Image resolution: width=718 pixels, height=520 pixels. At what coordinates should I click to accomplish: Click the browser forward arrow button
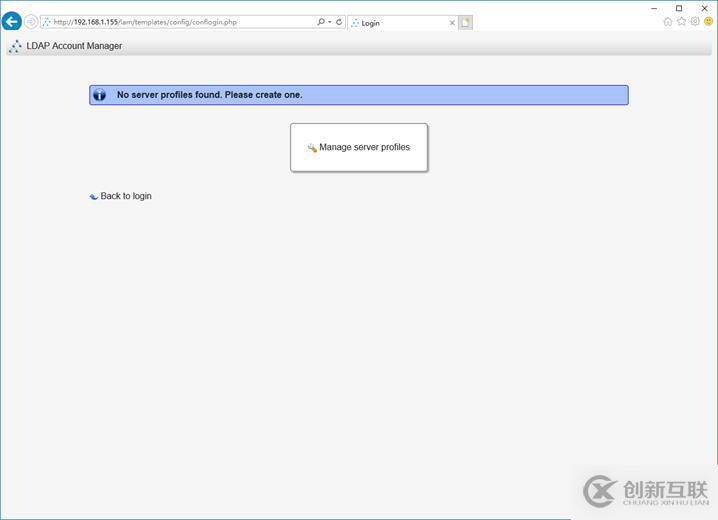(x=31, y=22)
